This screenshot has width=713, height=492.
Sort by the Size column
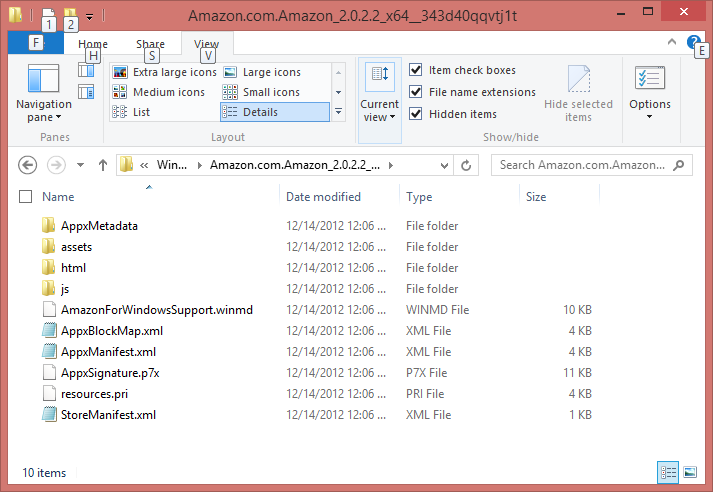[536, 197]
